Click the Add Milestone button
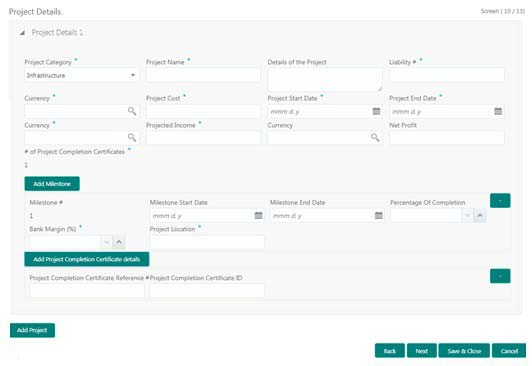This screenshot has height=366, width=532. [52, 184]
